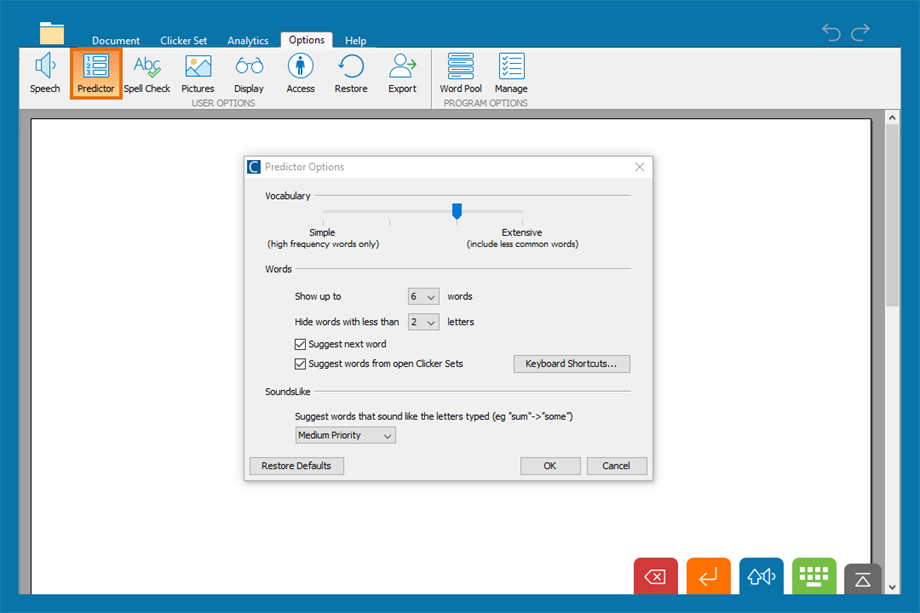Click the green keyboard icon at bottom
The width and height of the screenshot is (920, 613).
tap(813, 576)
